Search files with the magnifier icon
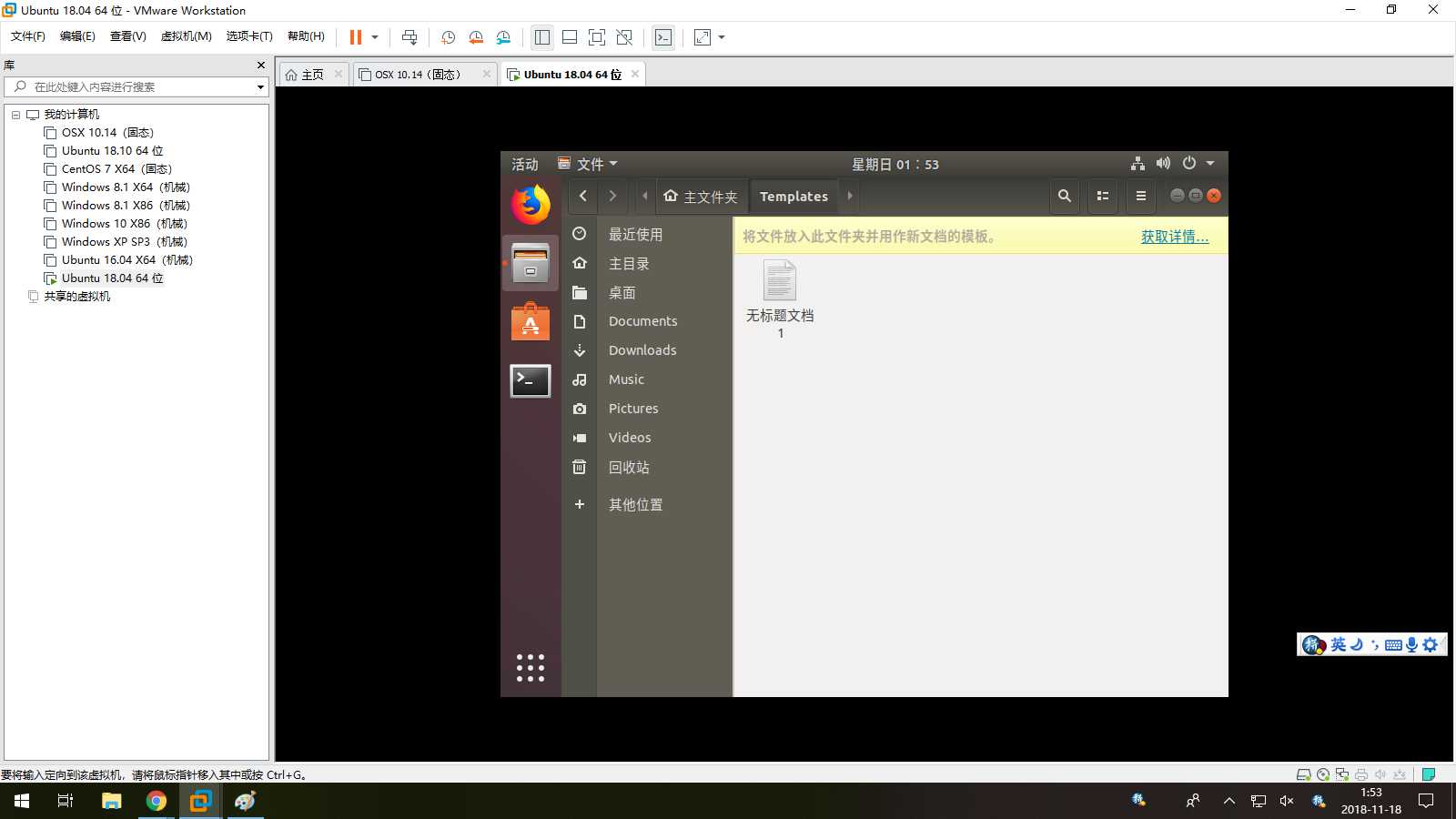This screenshot has height=819, width=1456. click(x=1064, y=196)
